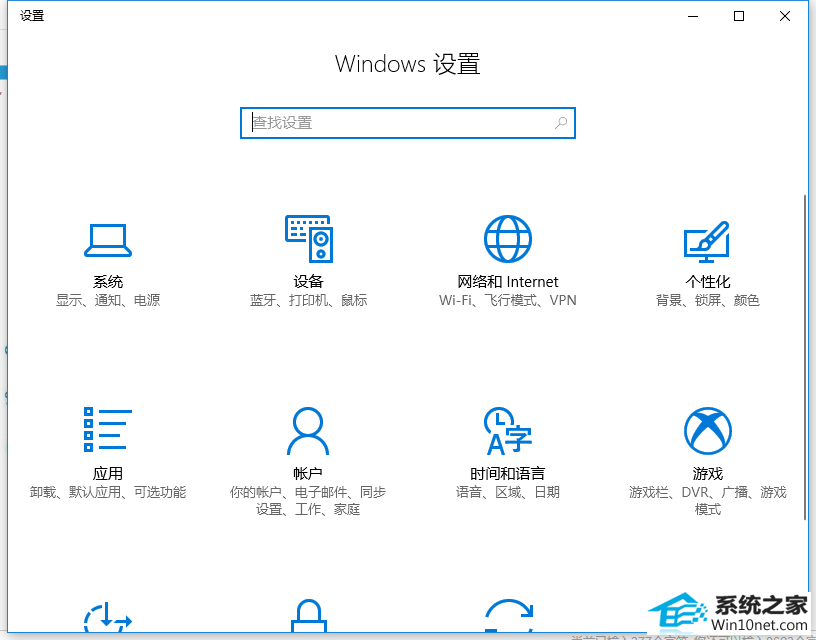The image size is (816, 640).
Task: Open the Update & Security sync-arrows icon
Action: [x=508, y=616]
